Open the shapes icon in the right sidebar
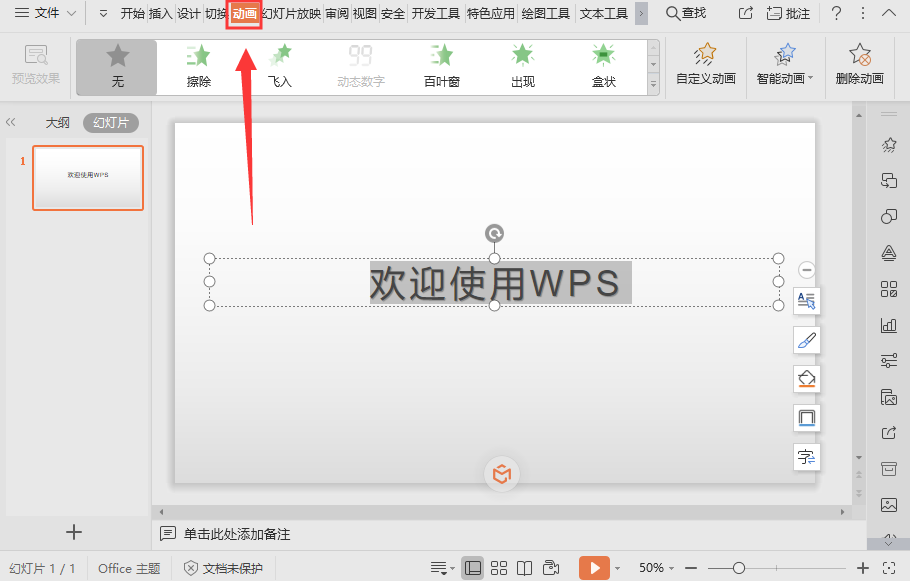910x581 pixels. 889,216
